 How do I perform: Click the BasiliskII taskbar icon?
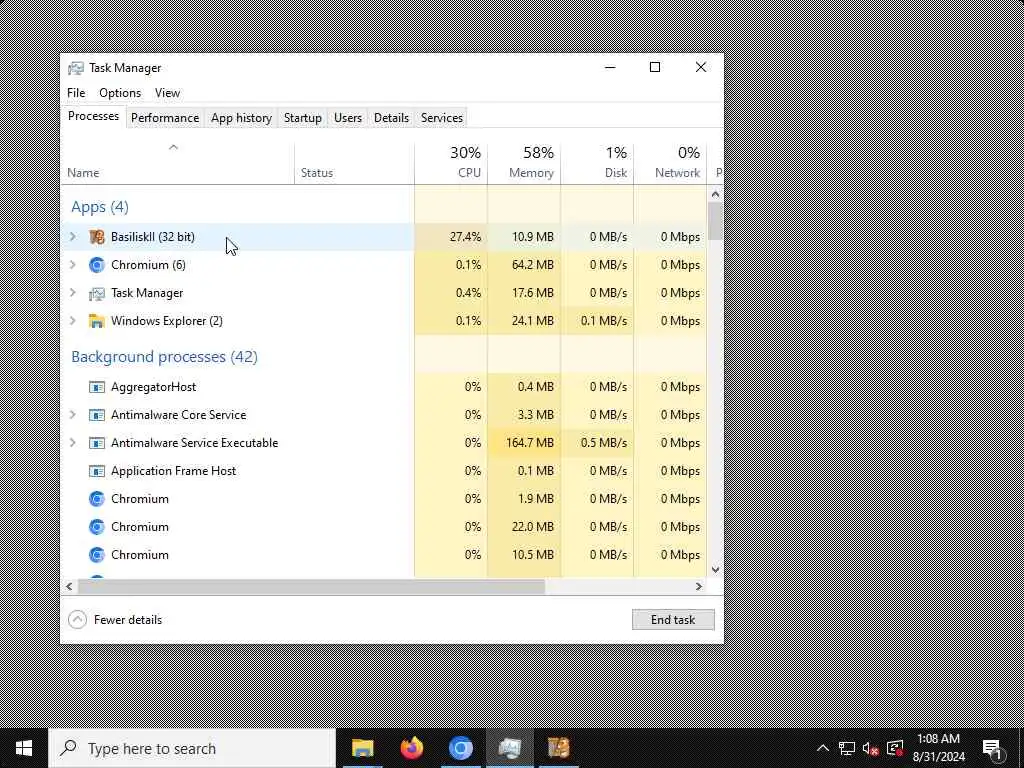tap(558, 748)
